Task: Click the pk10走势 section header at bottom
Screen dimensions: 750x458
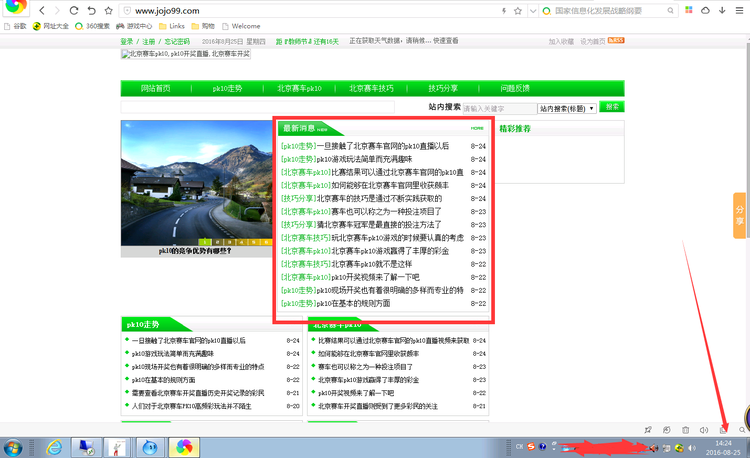Action: coord(143,325)
